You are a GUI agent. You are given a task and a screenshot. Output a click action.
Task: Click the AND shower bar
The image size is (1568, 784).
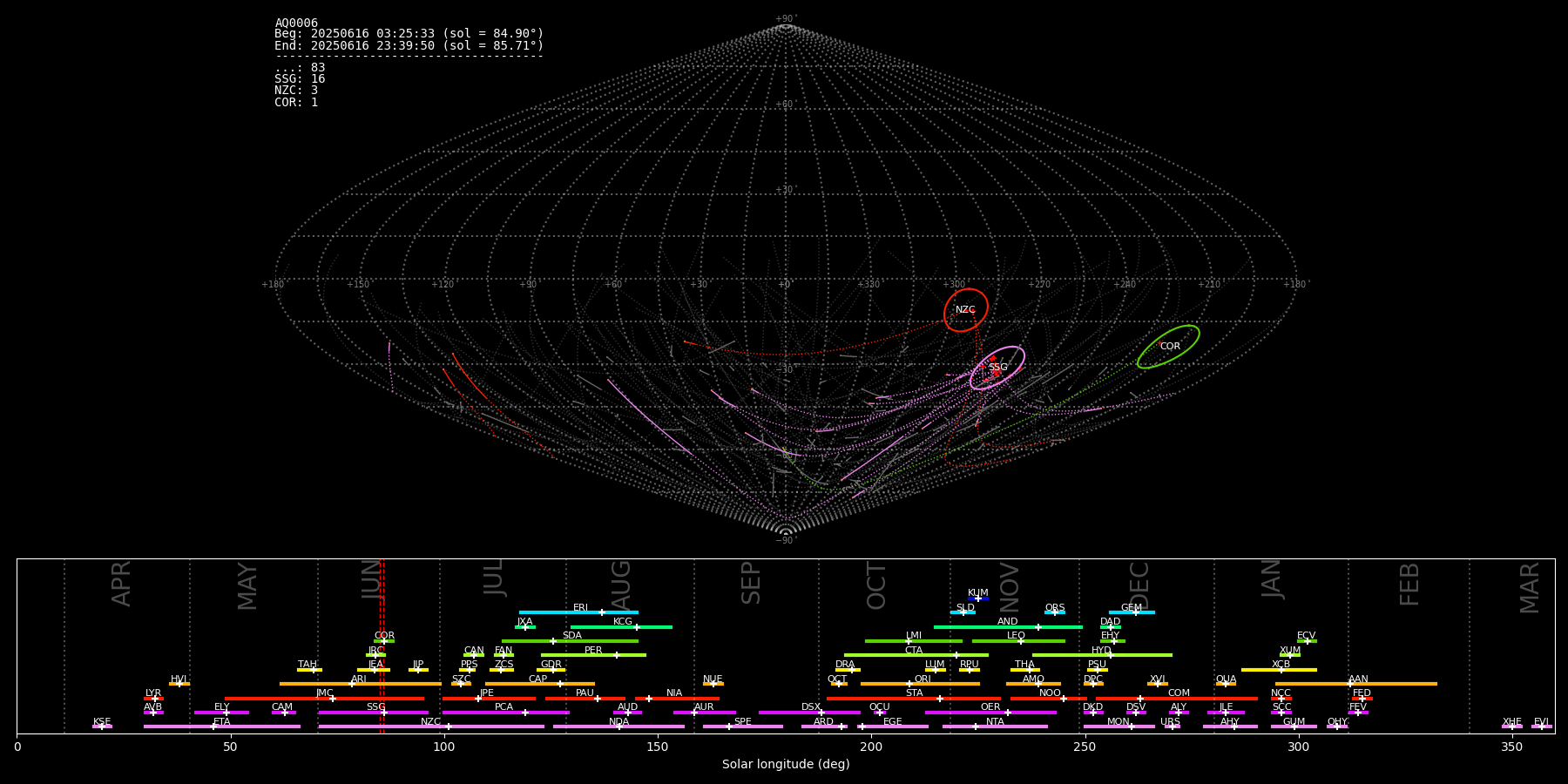(1008, 626)
